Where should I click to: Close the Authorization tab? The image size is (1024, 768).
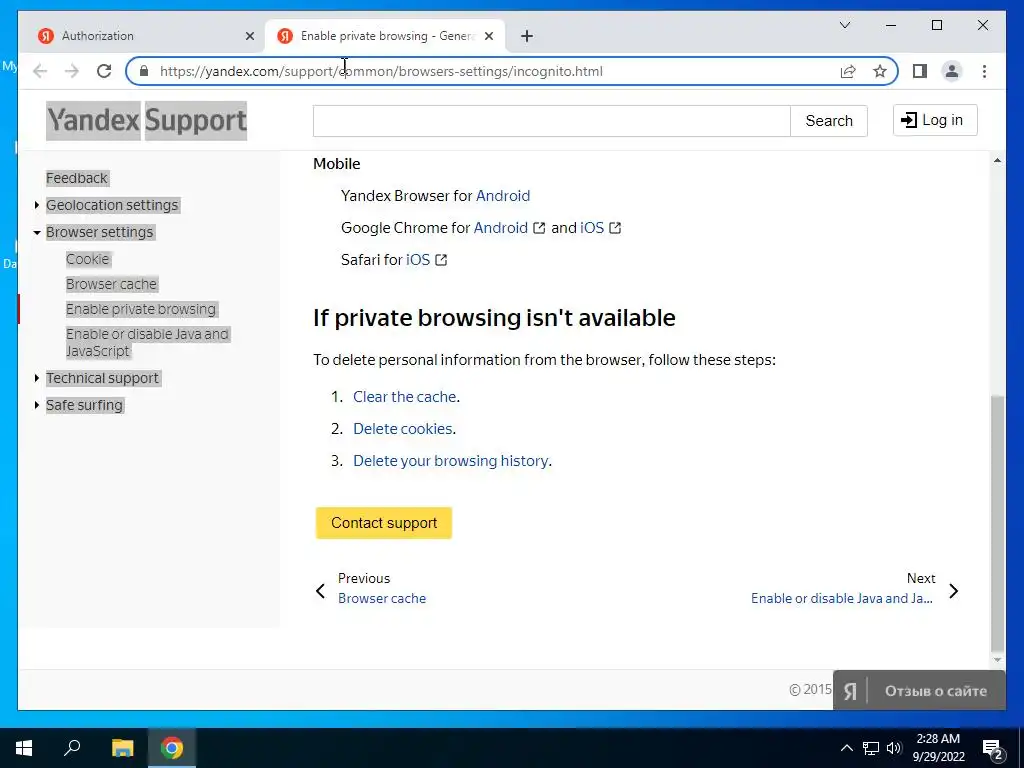click(249, 36)
